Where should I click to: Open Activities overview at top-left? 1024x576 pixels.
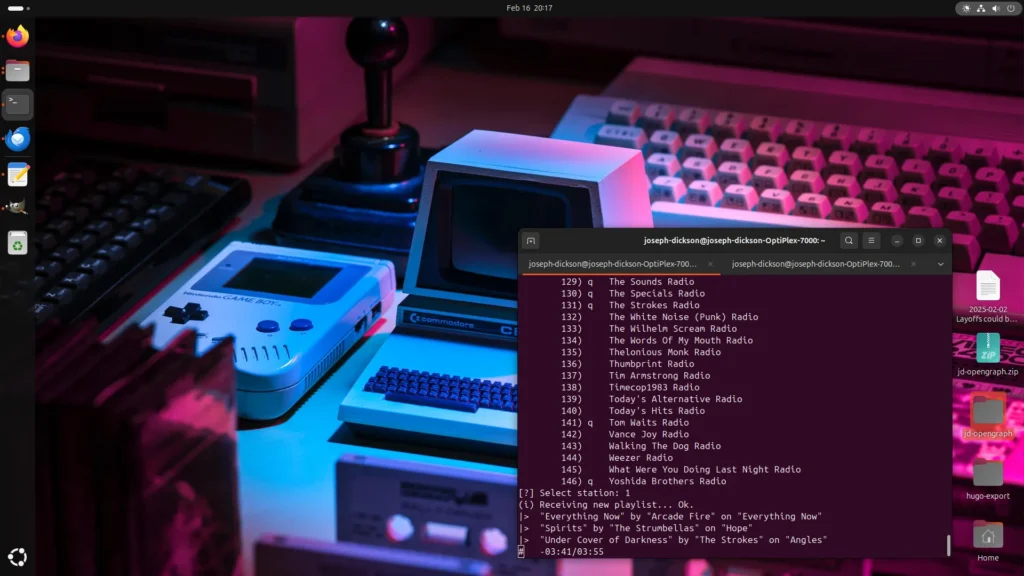click(18, 8)
